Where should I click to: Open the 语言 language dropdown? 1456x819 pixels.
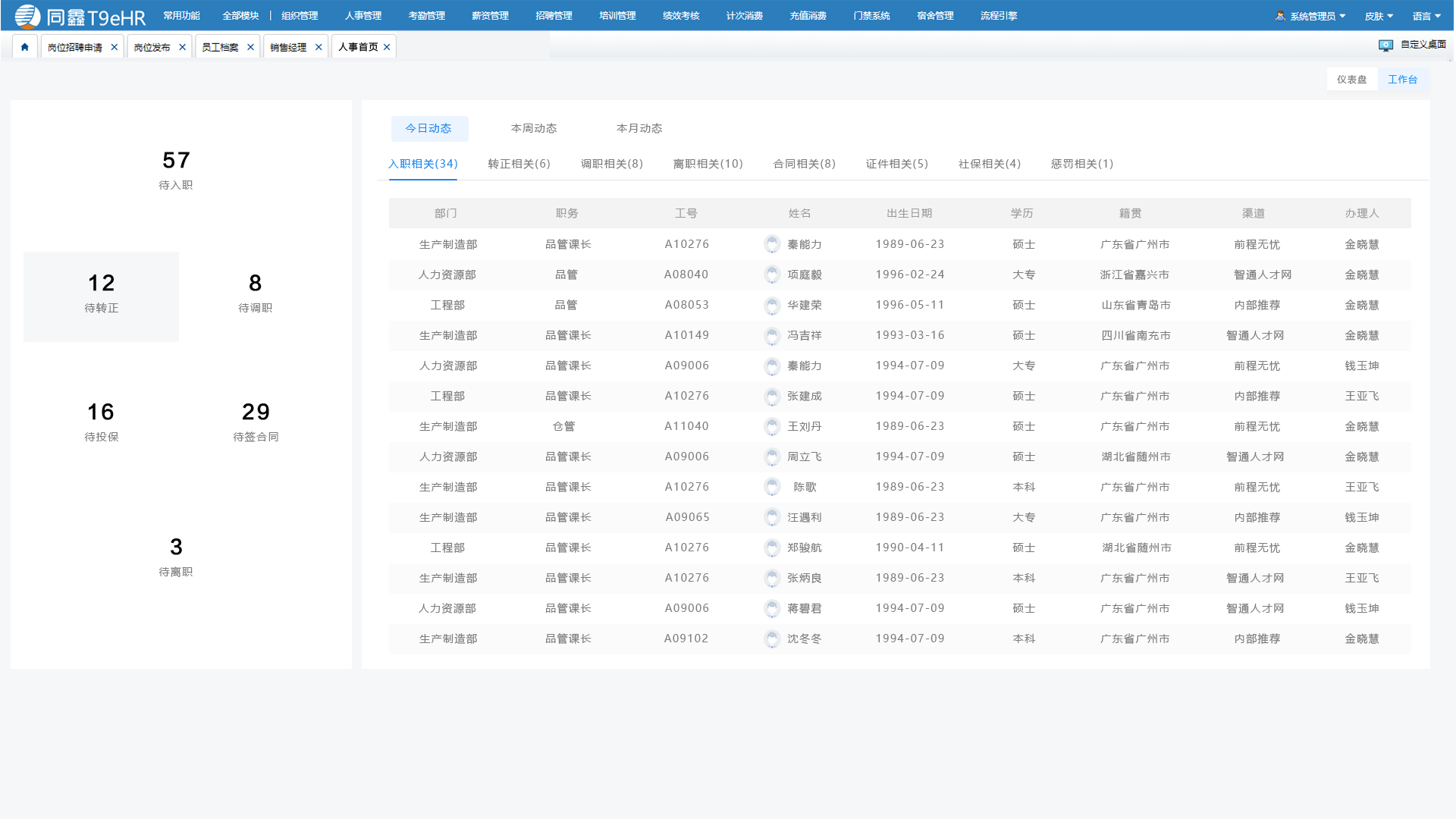(1426, 16)
